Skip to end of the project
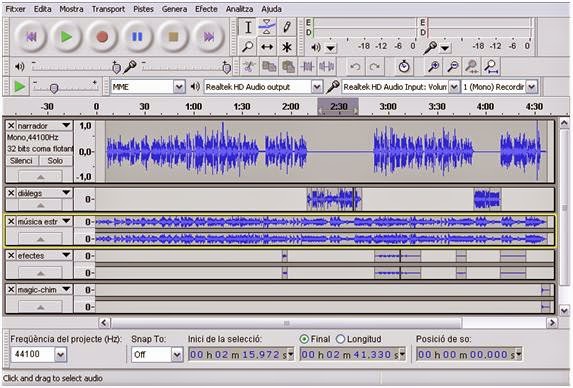The width and height of the screenshot is (573, 388). pyautogui.click(x=209, y=37)
